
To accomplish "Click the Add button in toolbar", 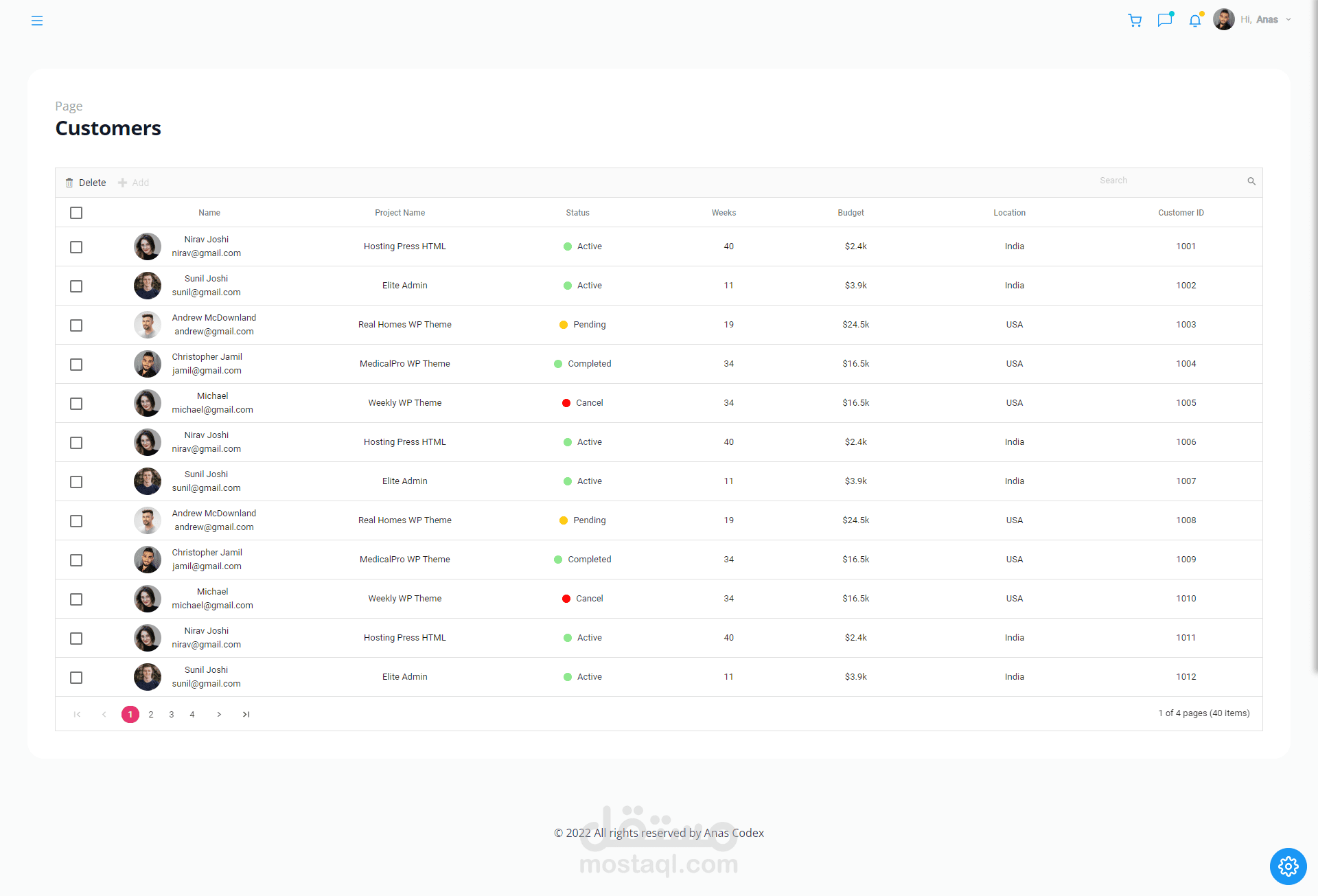I will click(x=134, y=183).
